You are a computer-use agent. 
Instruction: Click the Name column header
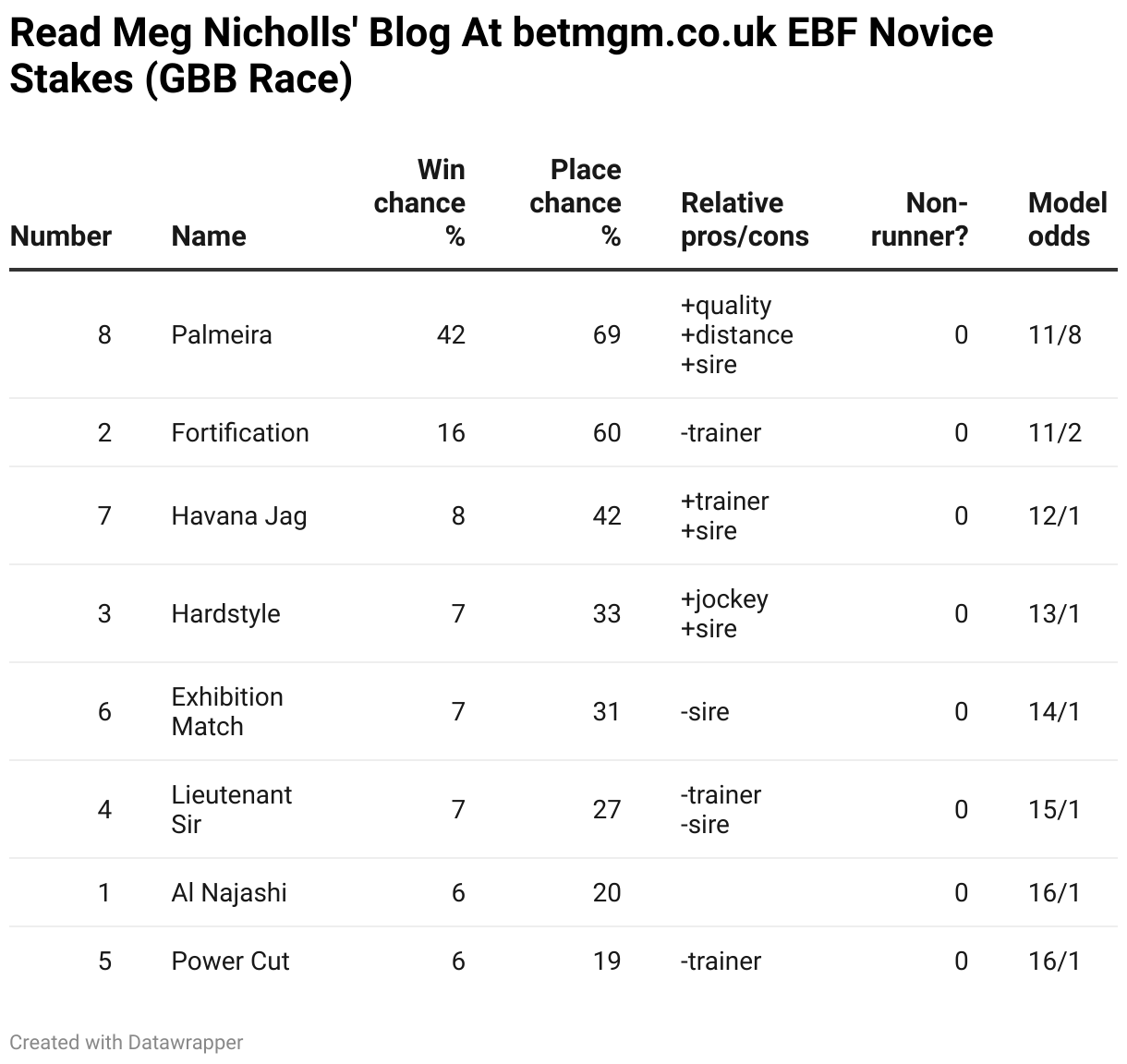209,236
